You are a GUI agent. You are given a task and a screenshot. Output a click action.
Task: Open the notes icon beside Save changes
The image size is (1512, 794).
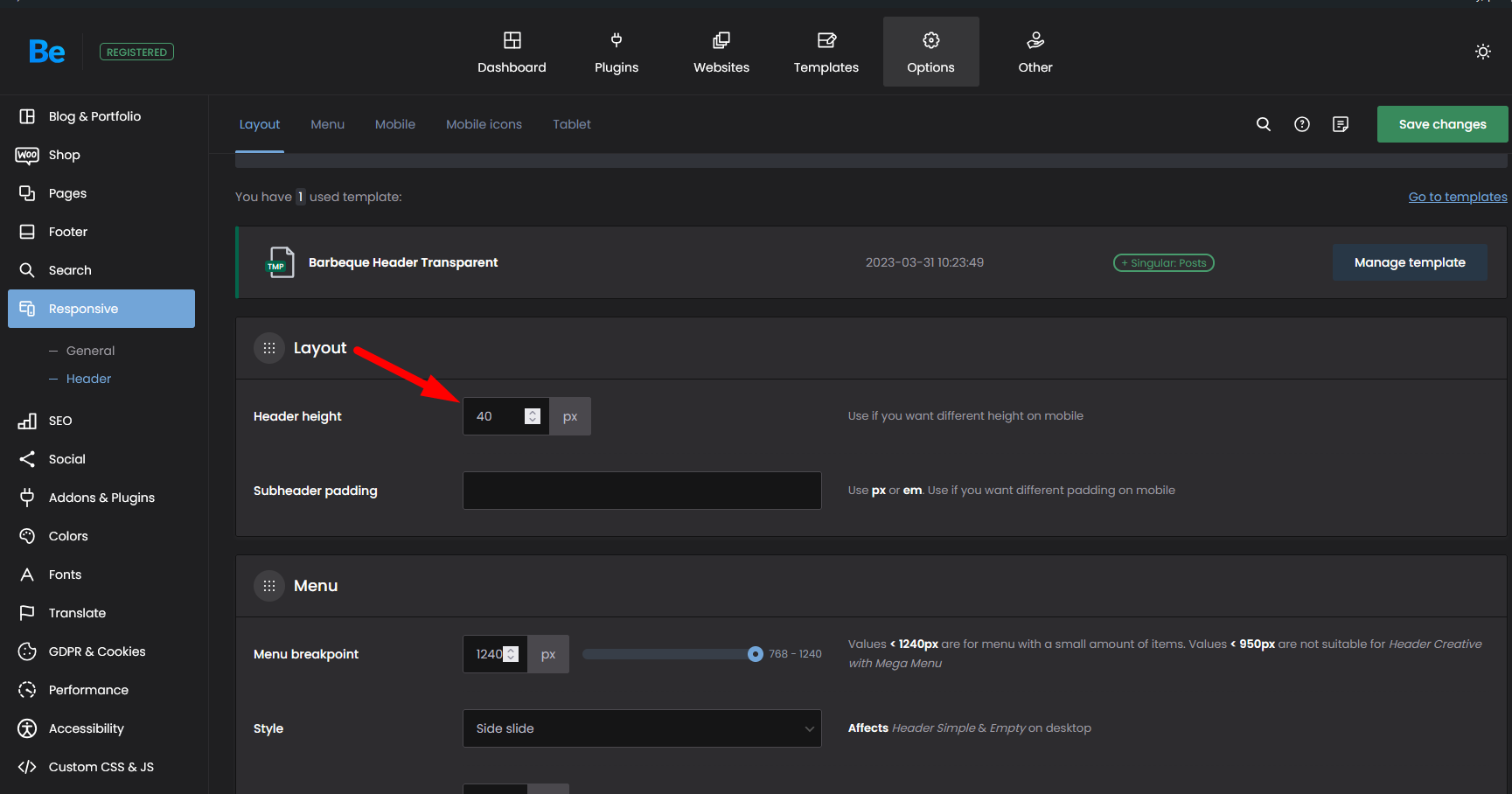click(x=1341, y=124)
